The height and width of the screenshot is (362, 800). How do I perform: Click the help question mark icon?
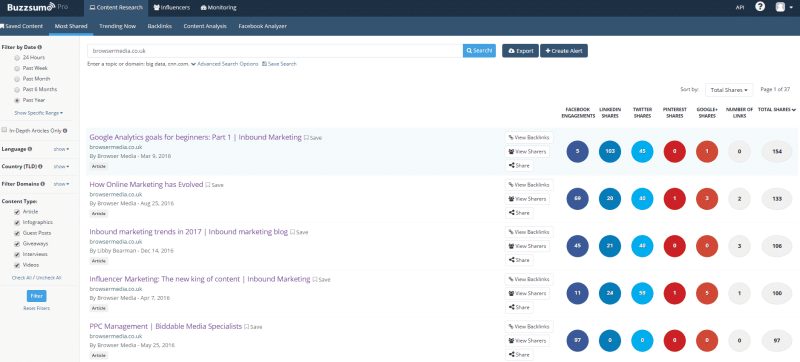click(760, 7)
